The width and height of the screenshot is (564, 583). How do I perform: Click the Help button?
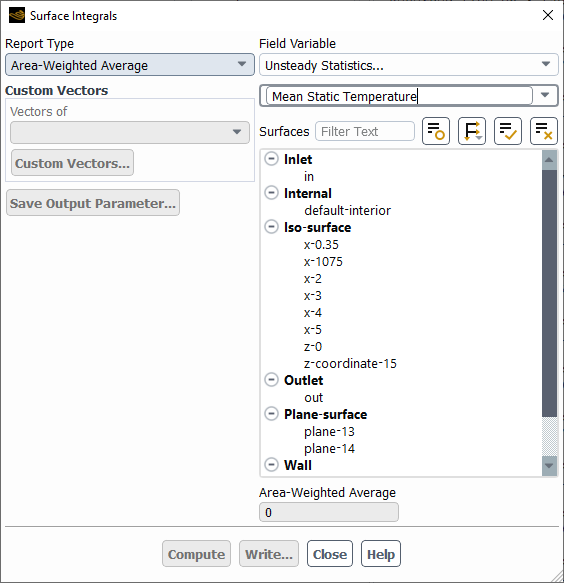point(381,554)
